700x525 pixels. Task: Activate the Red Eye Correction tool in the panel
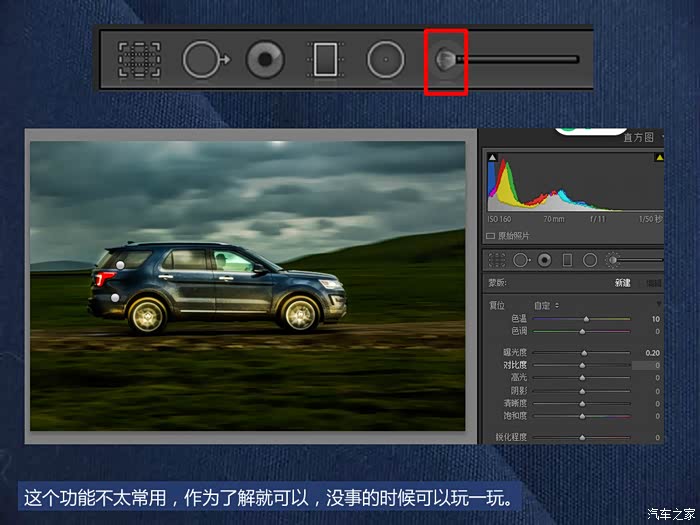pyautogui.click(x=545, y=260)
